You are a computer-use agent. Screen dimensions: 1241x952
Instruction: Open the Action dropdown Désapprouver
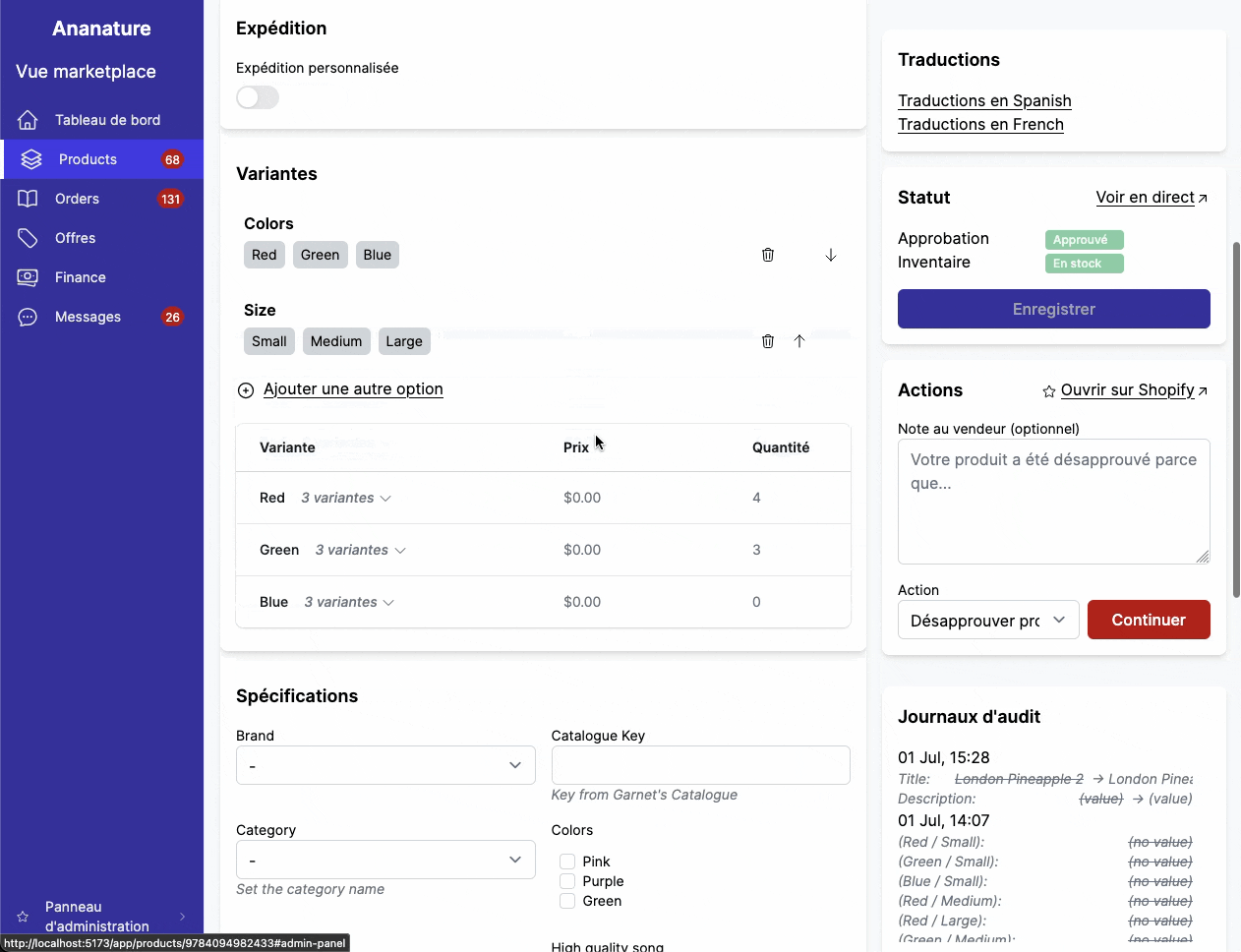click(x=987, y=620)
